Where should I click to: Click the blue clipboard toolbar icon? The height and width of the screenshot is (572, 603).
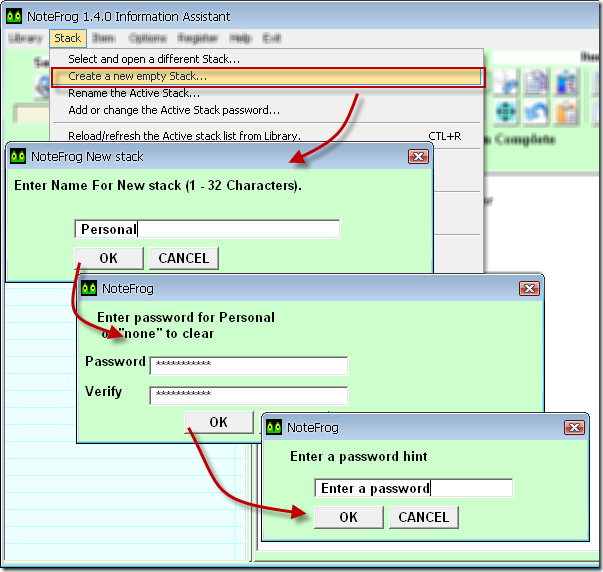(x=566, y=82)
